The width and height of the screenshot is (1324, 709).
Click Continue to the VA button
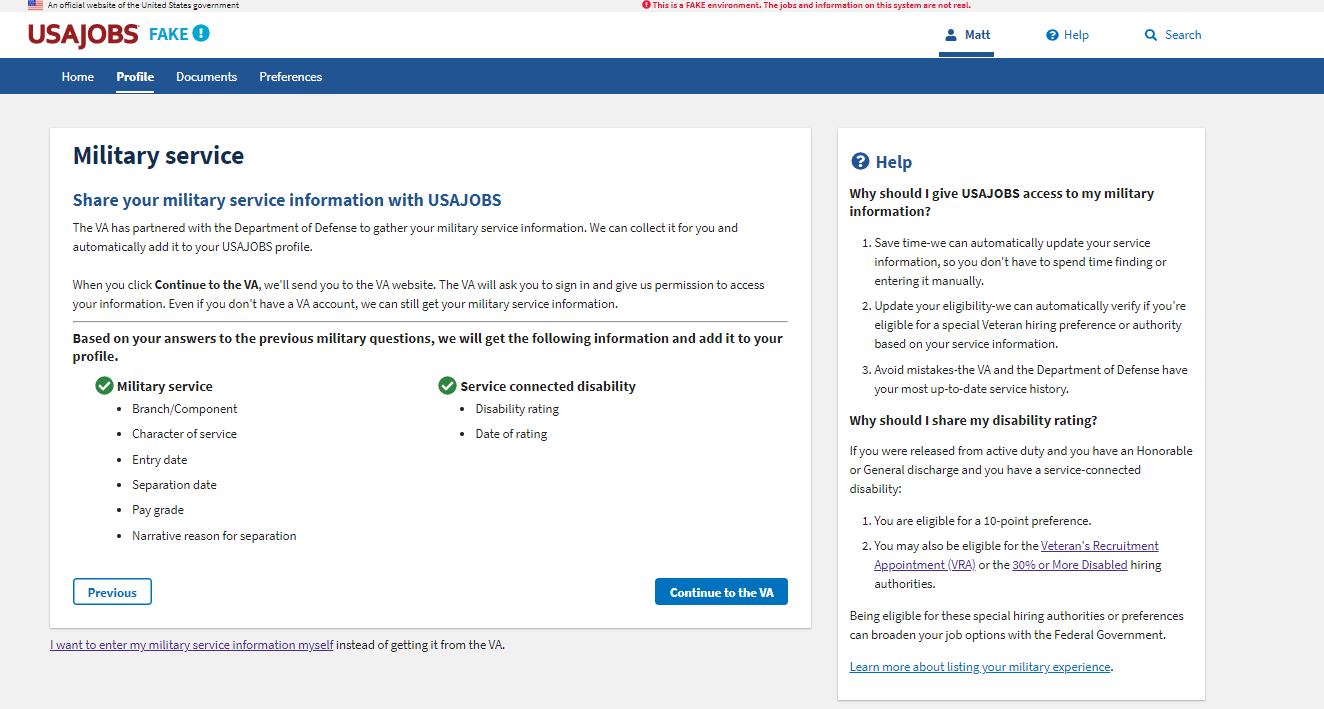[x=721, y=592]
